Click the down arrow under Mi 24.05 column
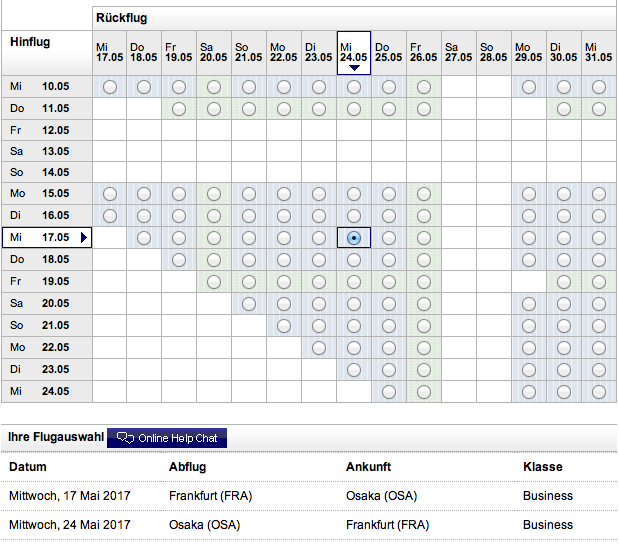Screen dimensions: 619x547 [354, 68]
